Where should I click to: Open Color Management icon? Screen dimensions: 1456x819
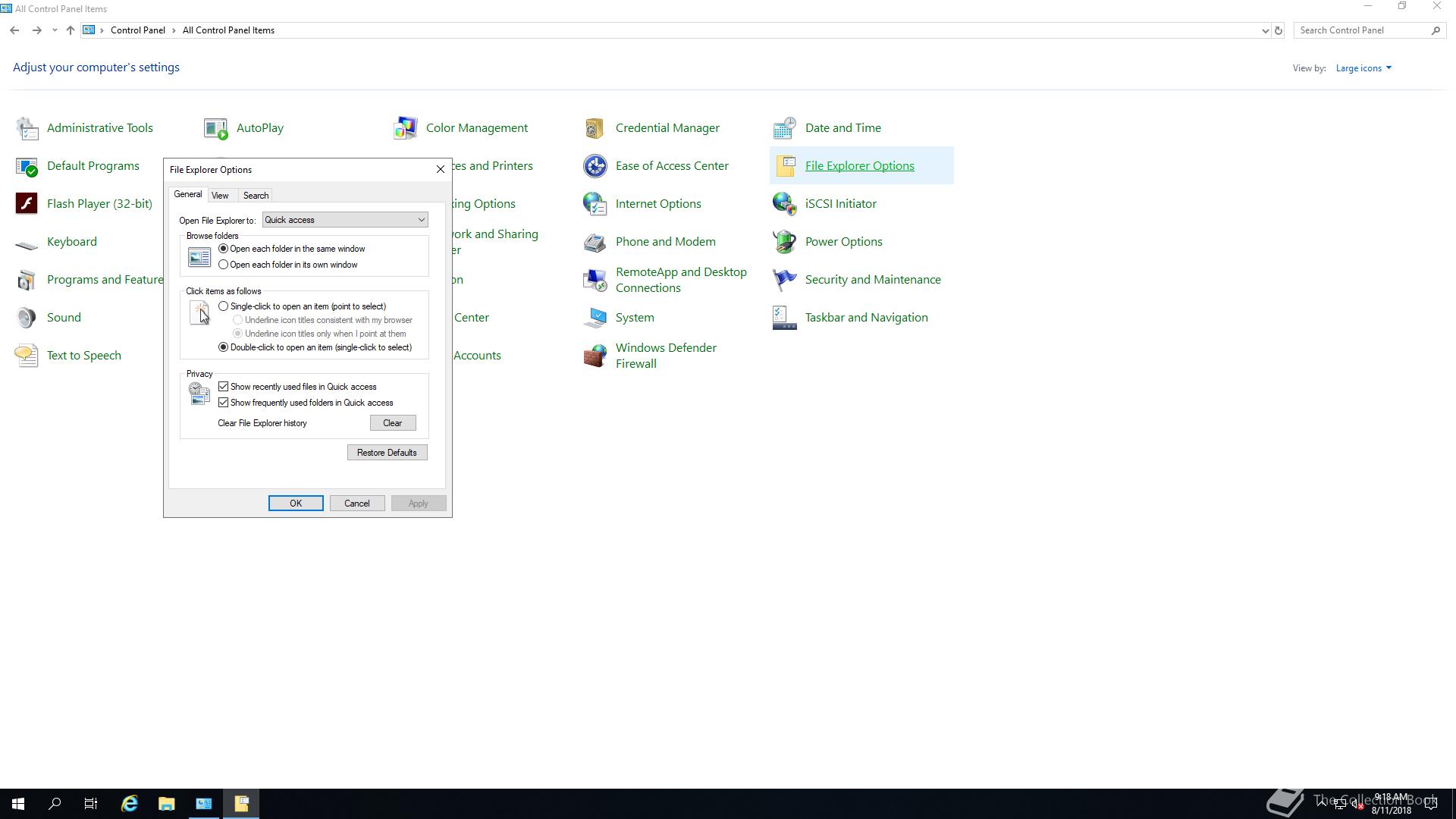pos(406,128)
